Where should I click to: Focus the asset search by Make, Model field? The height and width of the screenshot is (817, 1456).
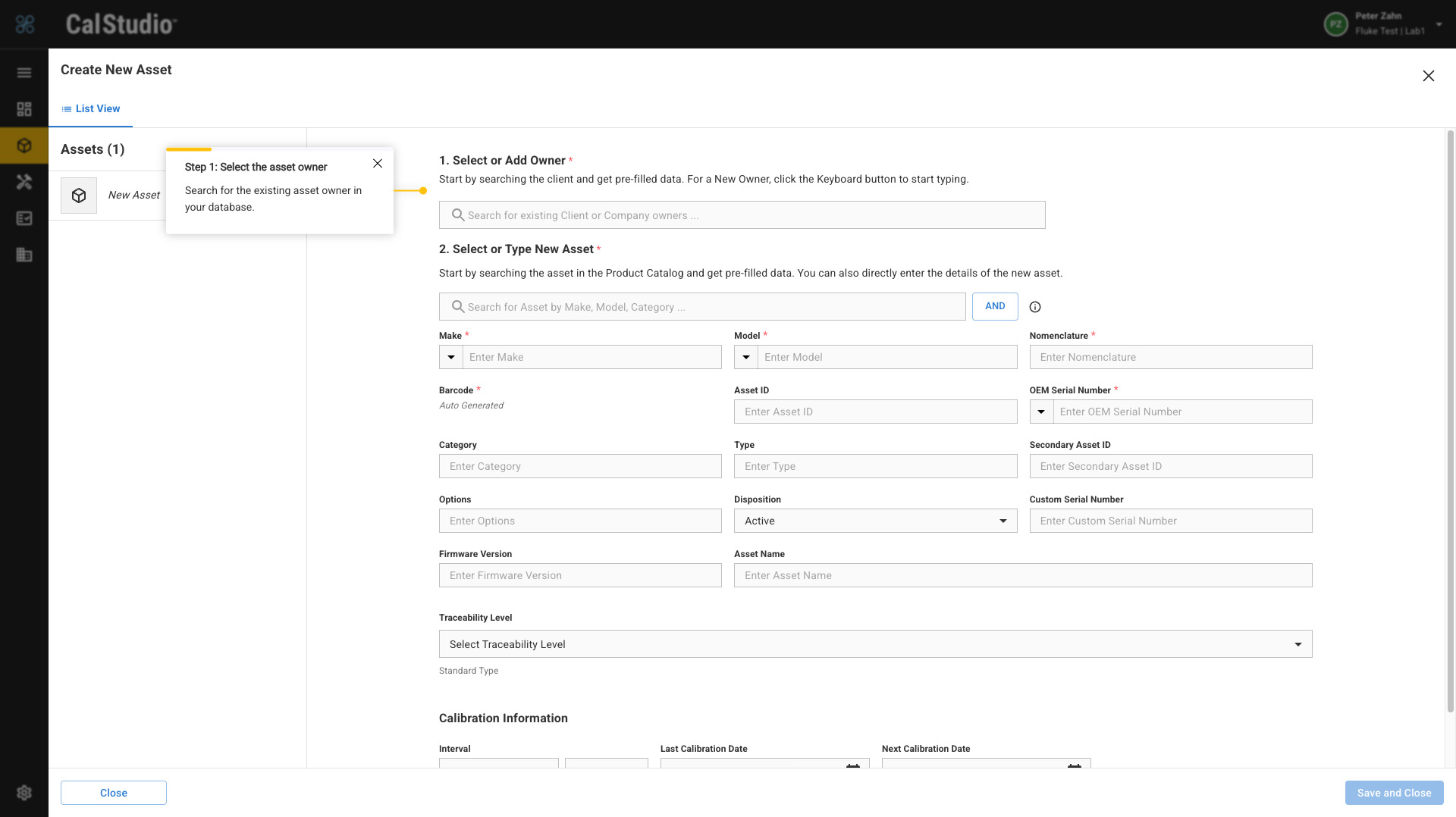pos(702,307)
